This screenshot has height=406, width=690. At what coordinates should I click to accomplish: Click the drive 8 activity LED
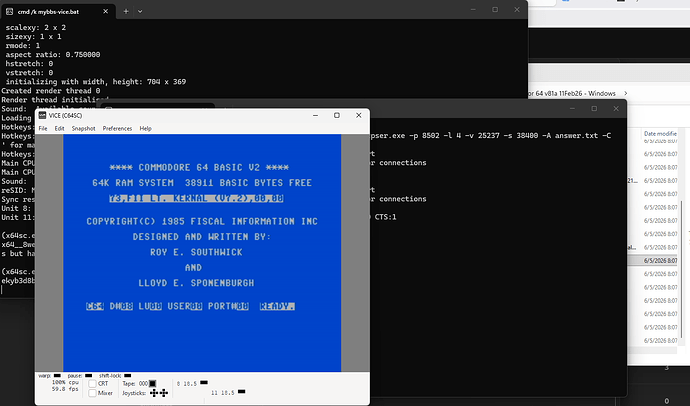[x=204, y=383]
